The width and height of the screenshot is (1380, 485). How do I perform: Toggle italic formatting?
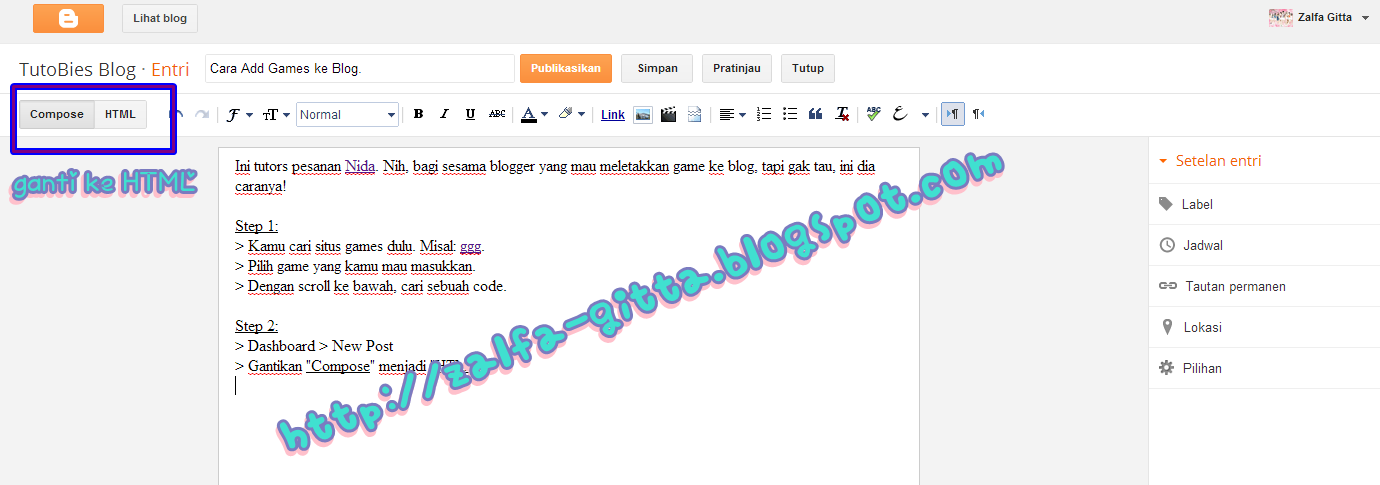[x=444, y=115]
